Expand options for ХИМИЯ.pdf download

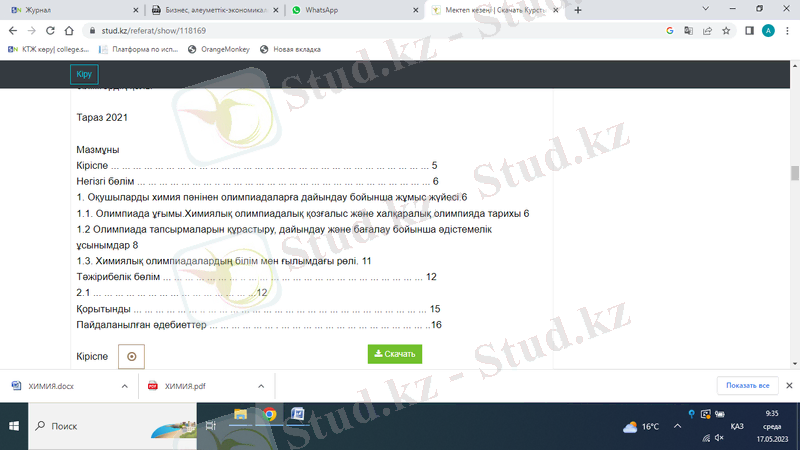261,386
